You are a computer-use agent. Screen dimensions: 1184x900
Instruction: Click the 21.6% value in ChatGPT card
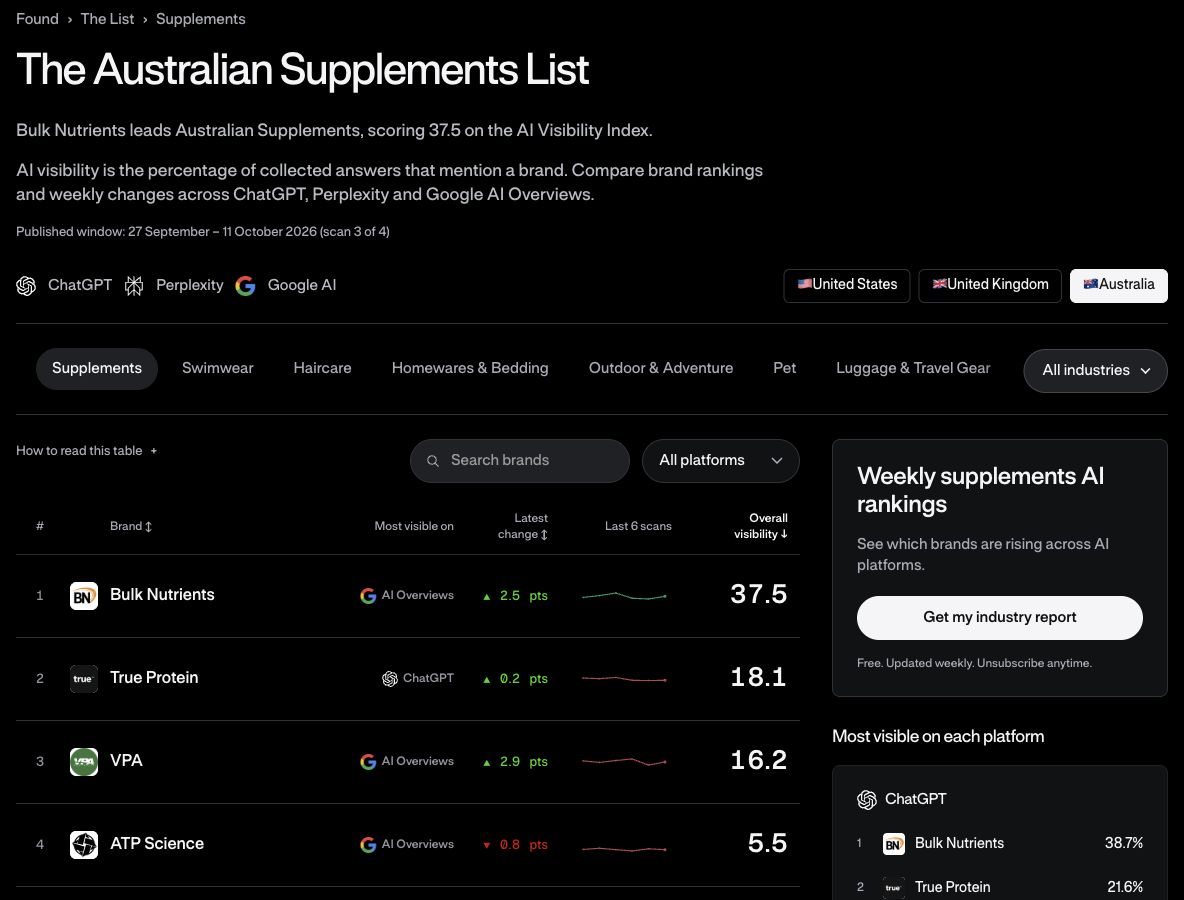click(1124, 887)
